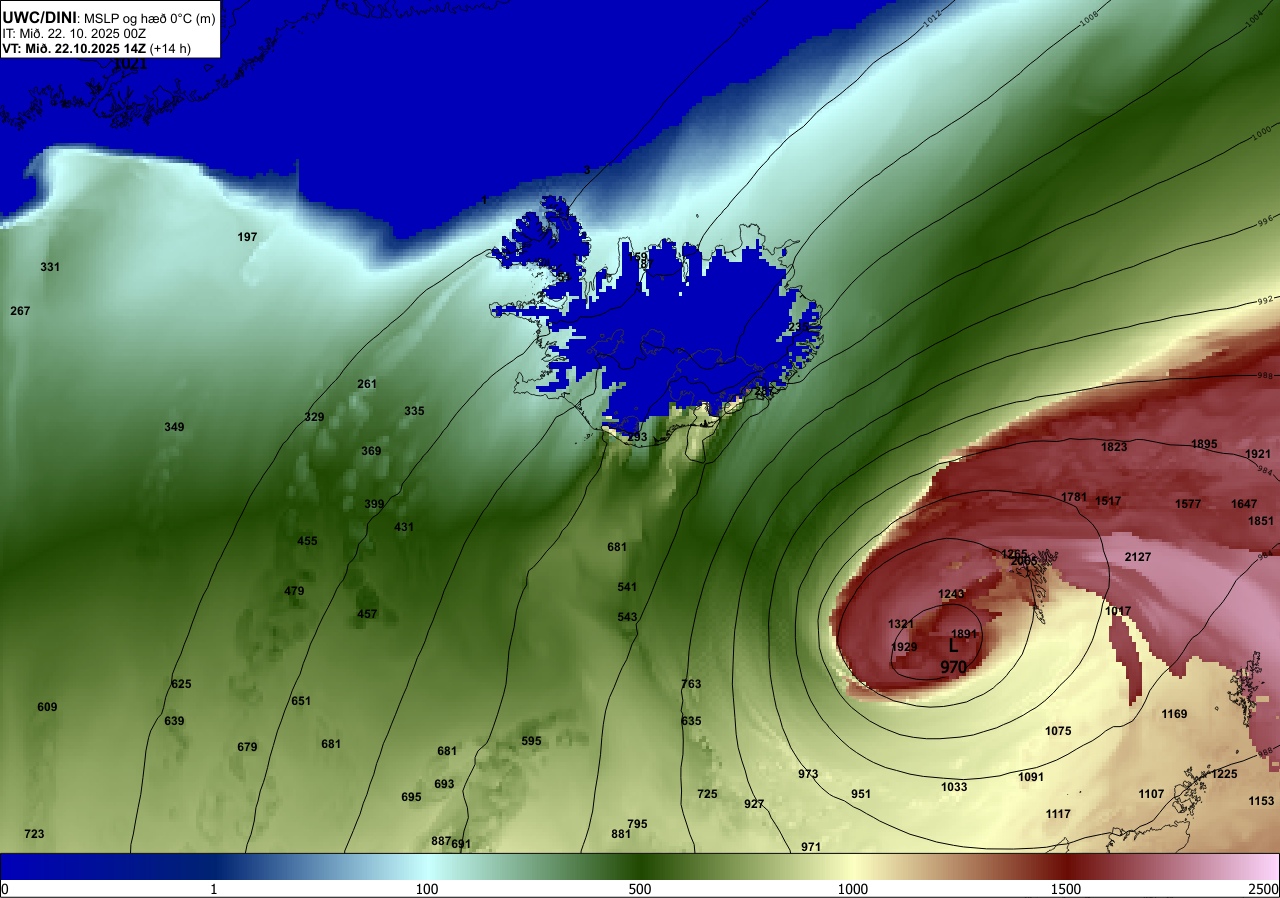Click the height value '1823'
The height and width of the screenshot is (898, 1280).
[1114, 447]
